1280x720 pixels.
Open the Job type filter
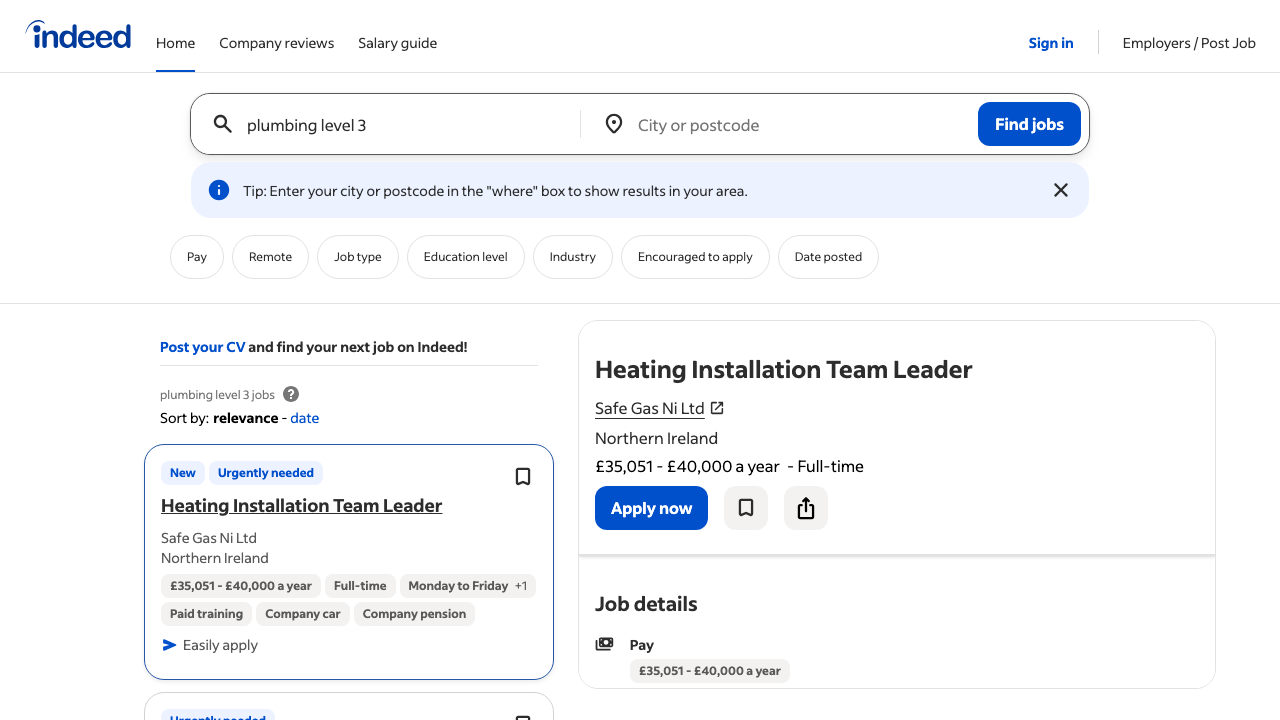point(357,256)
